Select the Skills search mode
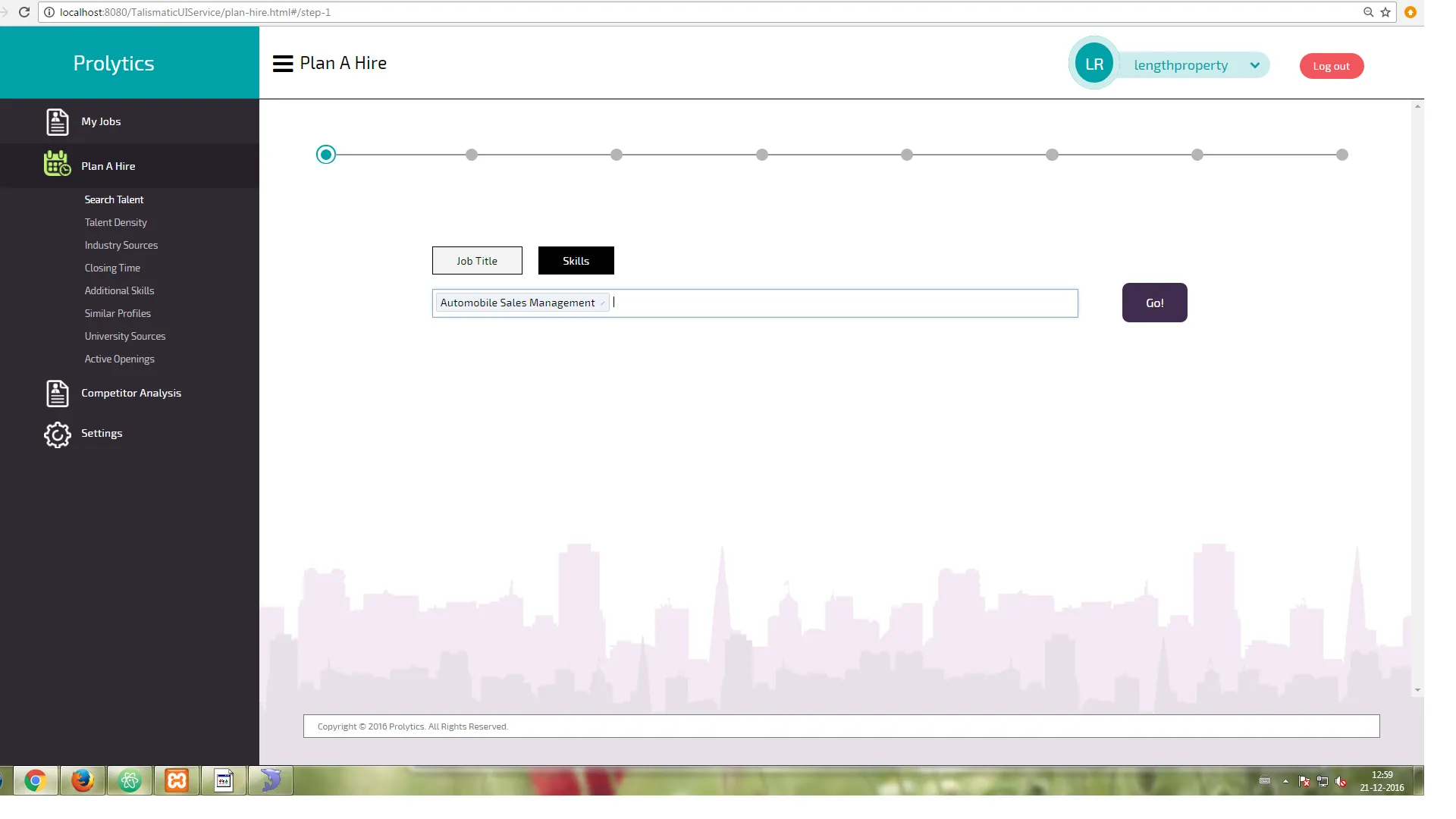 tap(576, 261)
